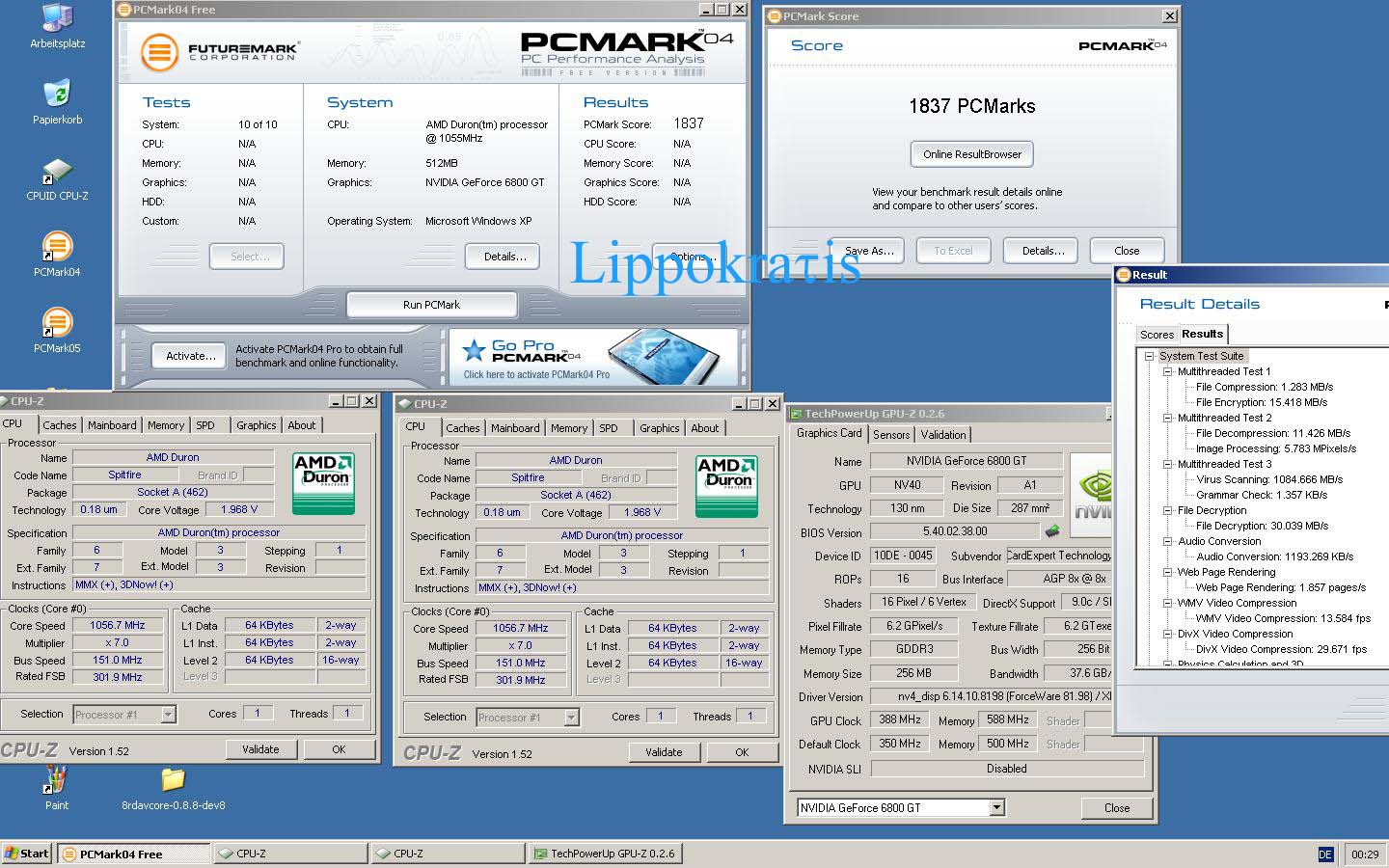This screenshot has width=1389, height=868.
Task: Collapse the System Test Suite node
Action: pyautogui.click(x=1150, y=356)
